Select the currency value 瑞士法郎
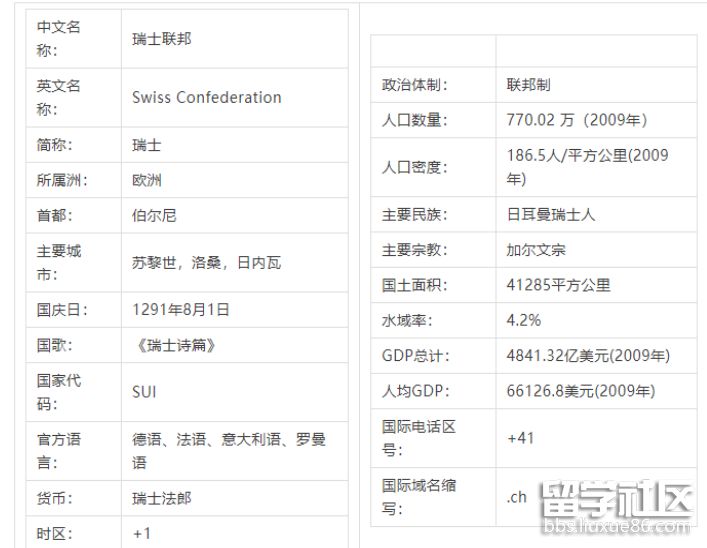 pos(161,498)
